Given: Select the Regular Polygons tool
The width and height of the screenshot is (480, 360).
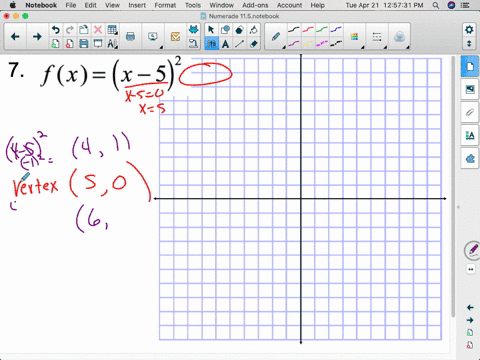Looking at the screenshot, I should click(x=239, y=30).
